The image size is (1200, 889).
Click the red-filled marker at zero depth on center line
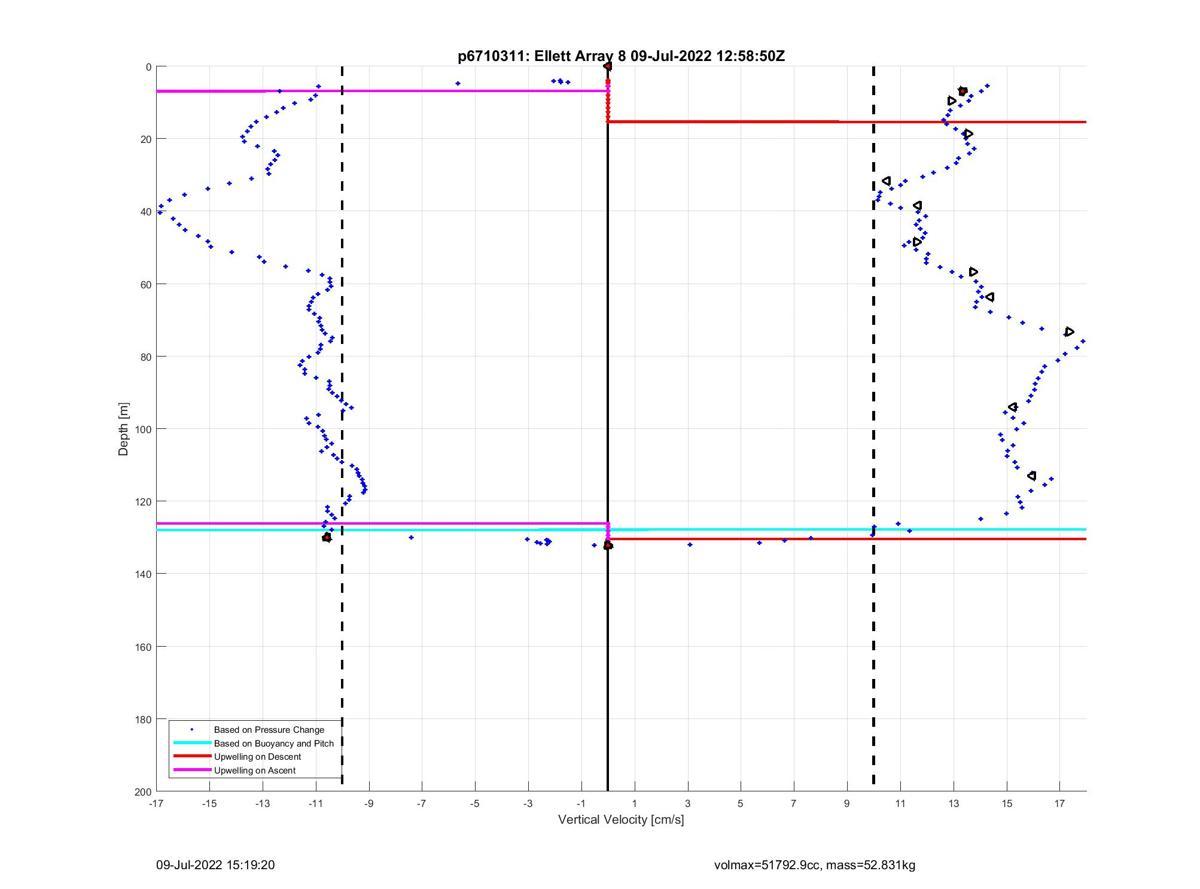pyautogui.click(x=608, y=67)
